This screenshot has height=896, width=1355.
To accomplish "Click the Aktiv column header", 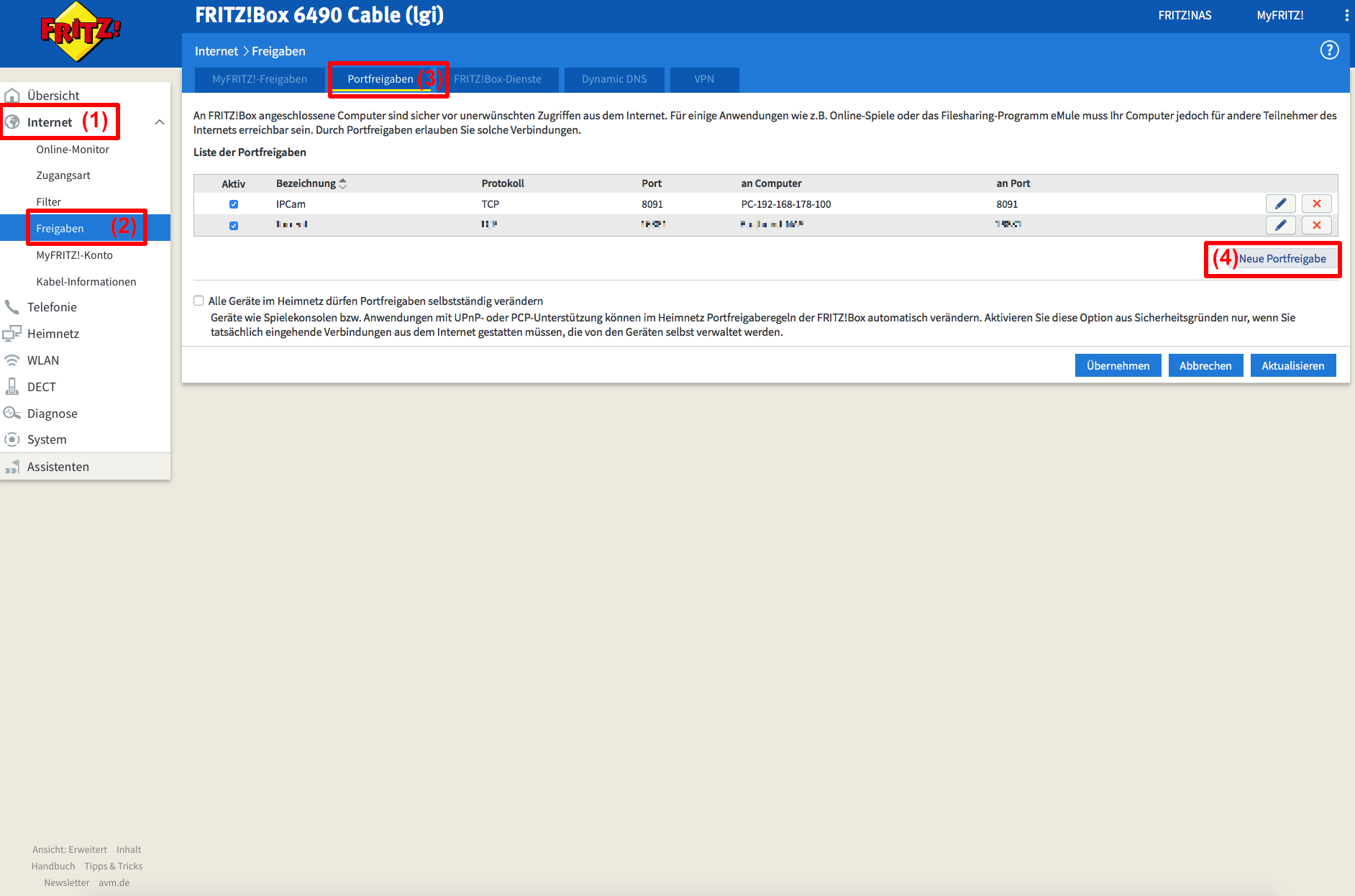I will click(234, 184).
